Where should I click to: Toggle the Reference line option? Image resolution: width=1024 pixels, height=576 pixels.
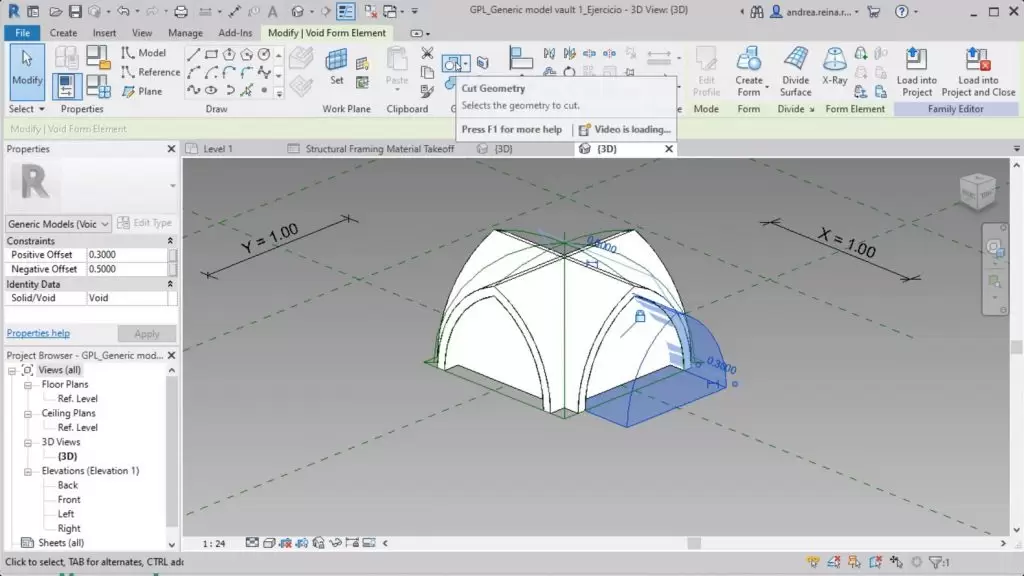tap(150, 72)
